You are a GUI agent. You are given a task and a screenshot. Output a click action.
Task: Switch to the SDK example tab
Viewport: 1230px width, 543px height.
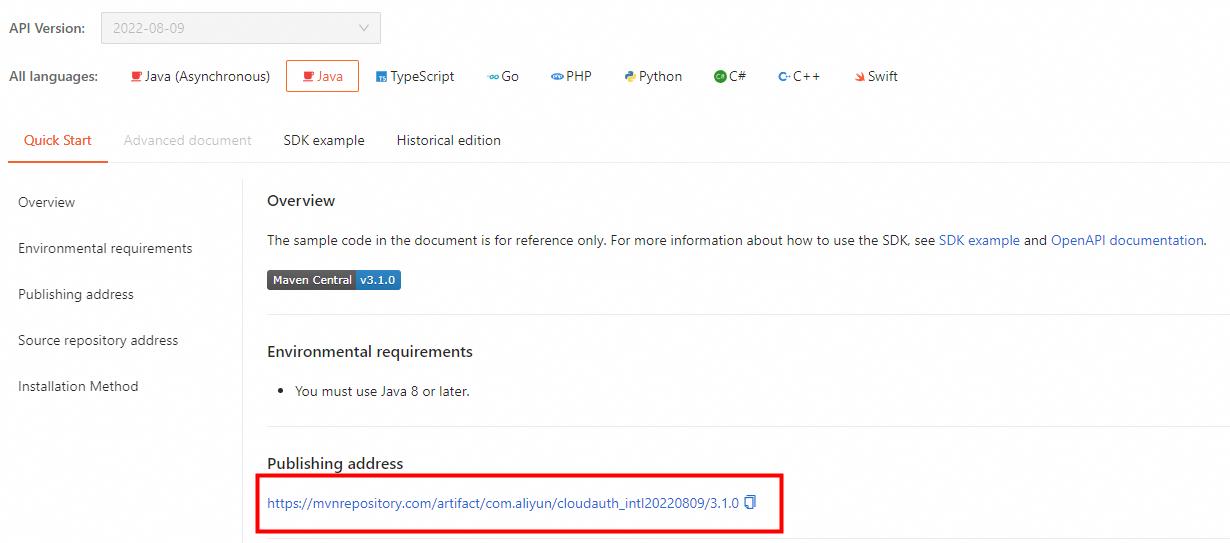(324, 140)
